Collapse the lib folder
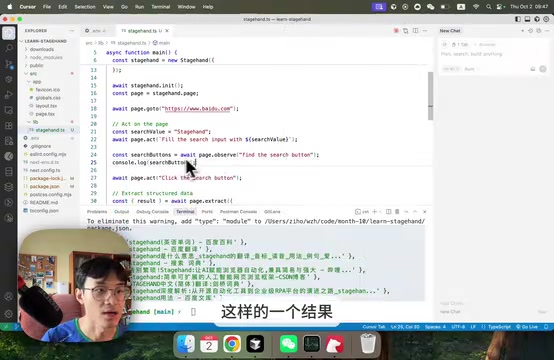The height and width of the screenshot is (360, 554). [35, 122]
